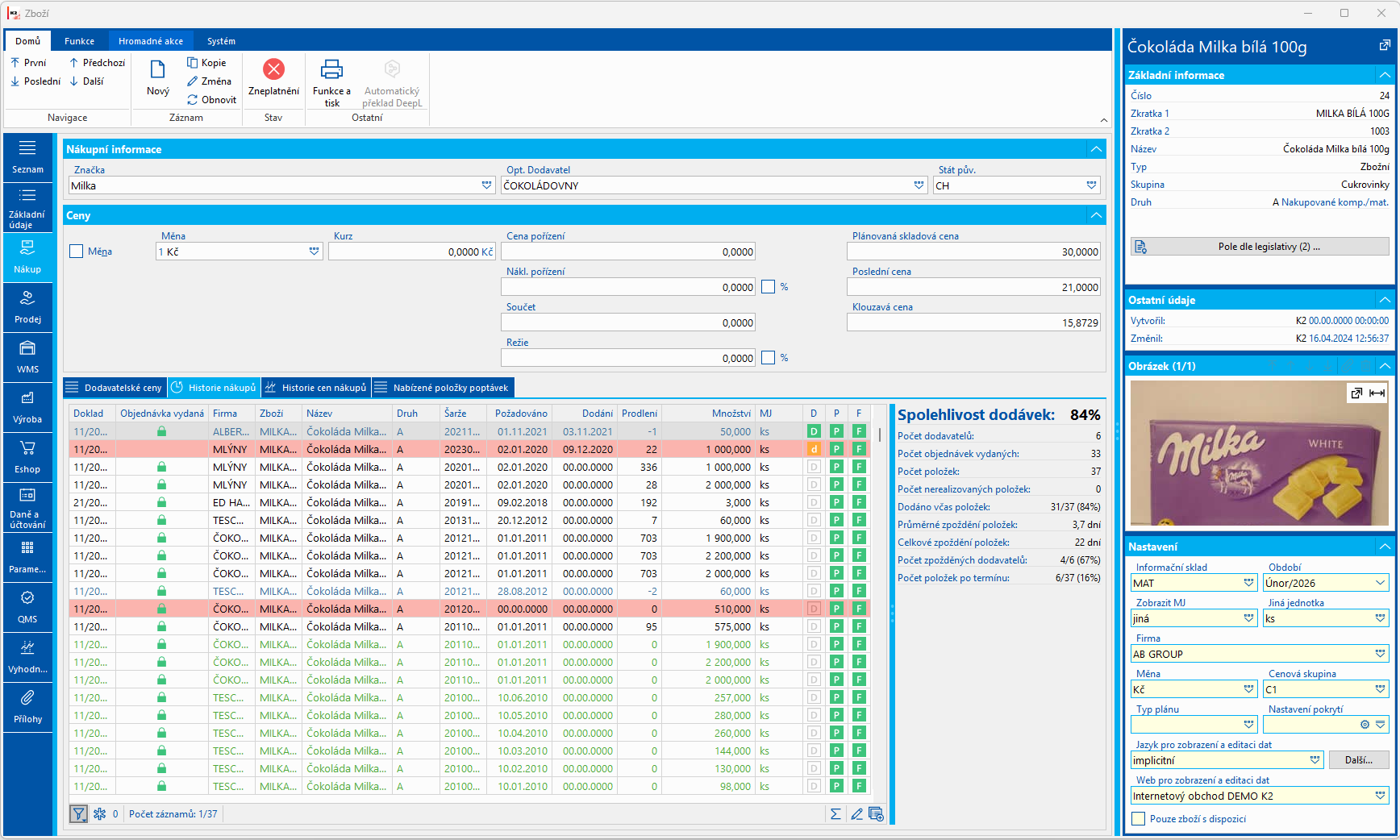Viewport: 1400px width, 840px height.
Task: Open the Výroba sidebar section
Action: pos(27,407)
